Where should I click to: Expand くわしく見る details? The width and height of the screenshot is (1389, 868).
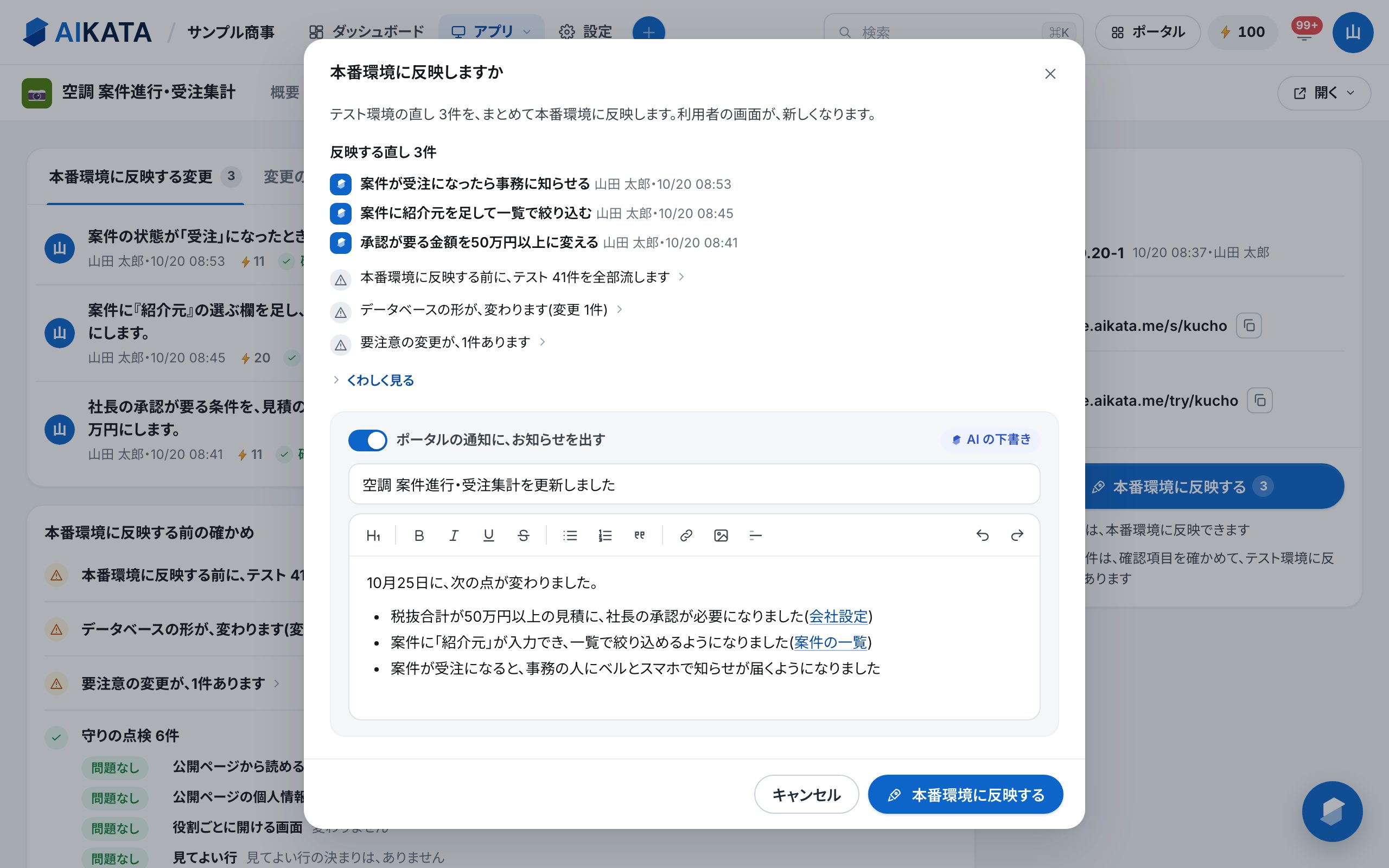[x=374, y=380]
